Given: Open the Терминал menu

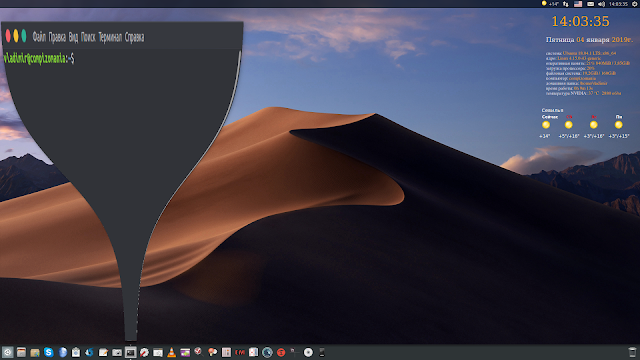Looking at the screenshot, I should pos(110,37).
